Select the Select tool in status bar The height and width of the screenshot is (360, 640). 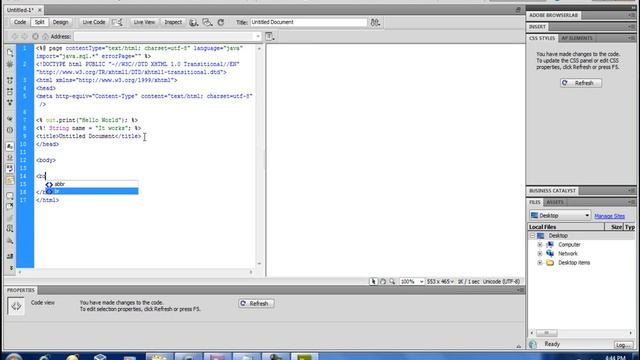point(373,282)
